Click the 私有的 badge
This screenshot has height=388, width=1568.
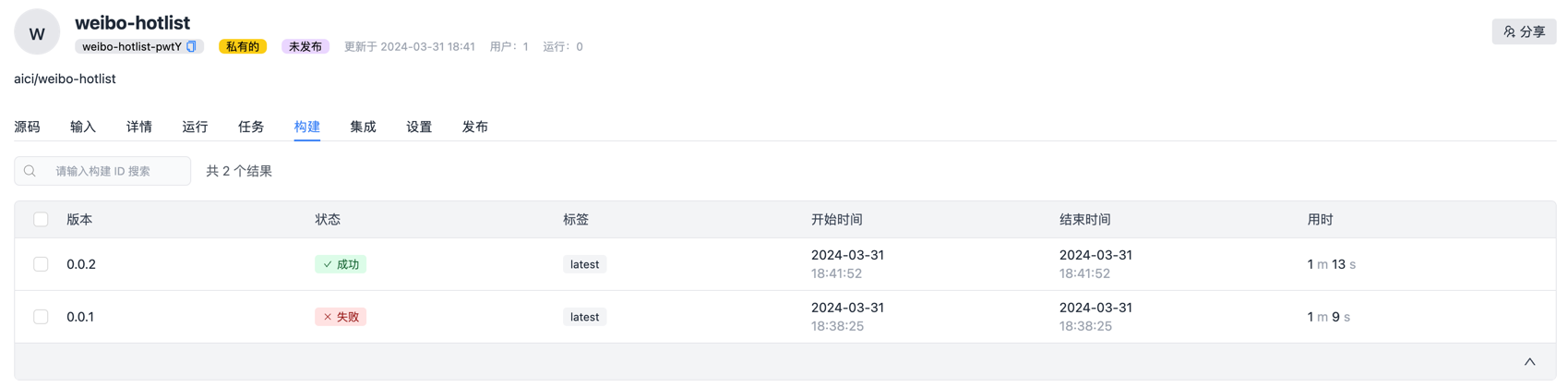coord(243,46)
